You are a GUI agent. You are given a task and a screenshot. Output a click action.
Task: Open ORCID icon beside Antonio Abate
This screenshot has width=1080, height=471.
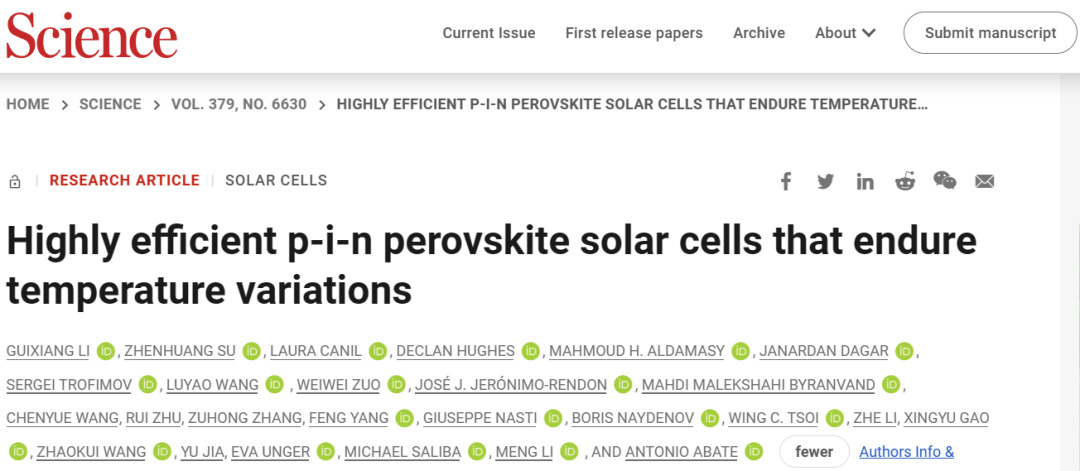755,452
